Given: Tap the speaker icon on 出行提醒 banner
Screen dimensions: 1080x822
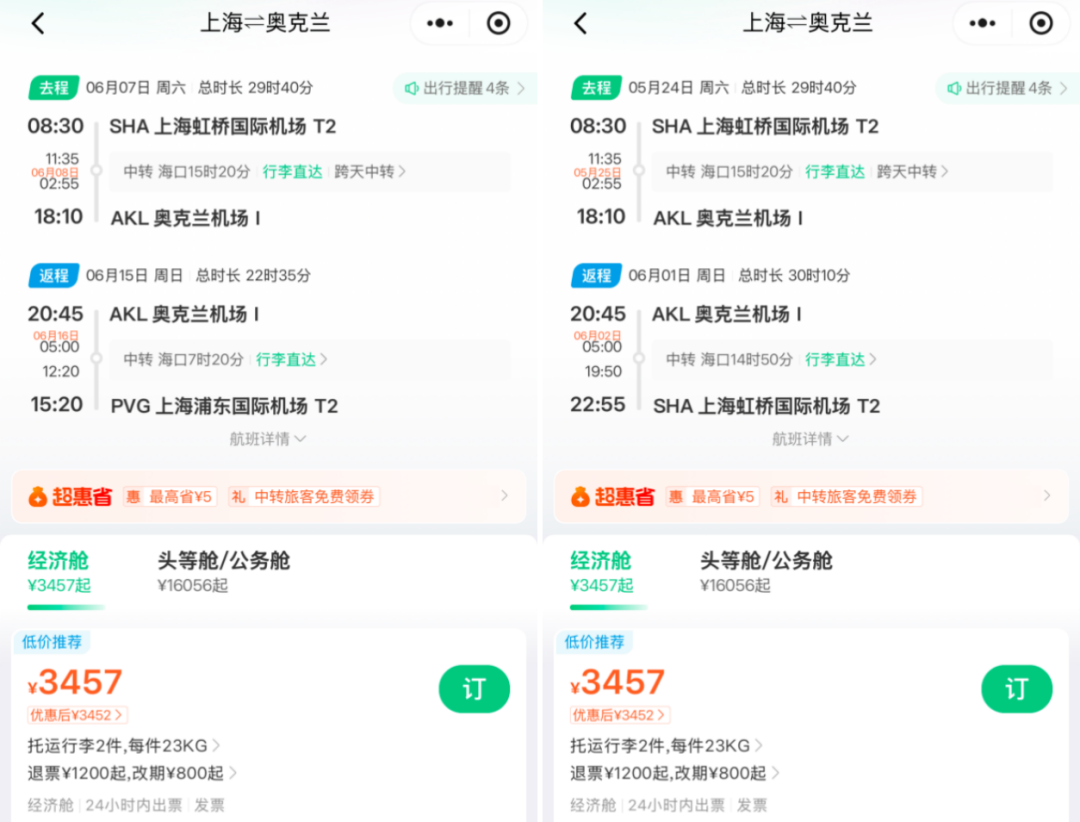Looking at the screenshot, I should coord(411,88).
